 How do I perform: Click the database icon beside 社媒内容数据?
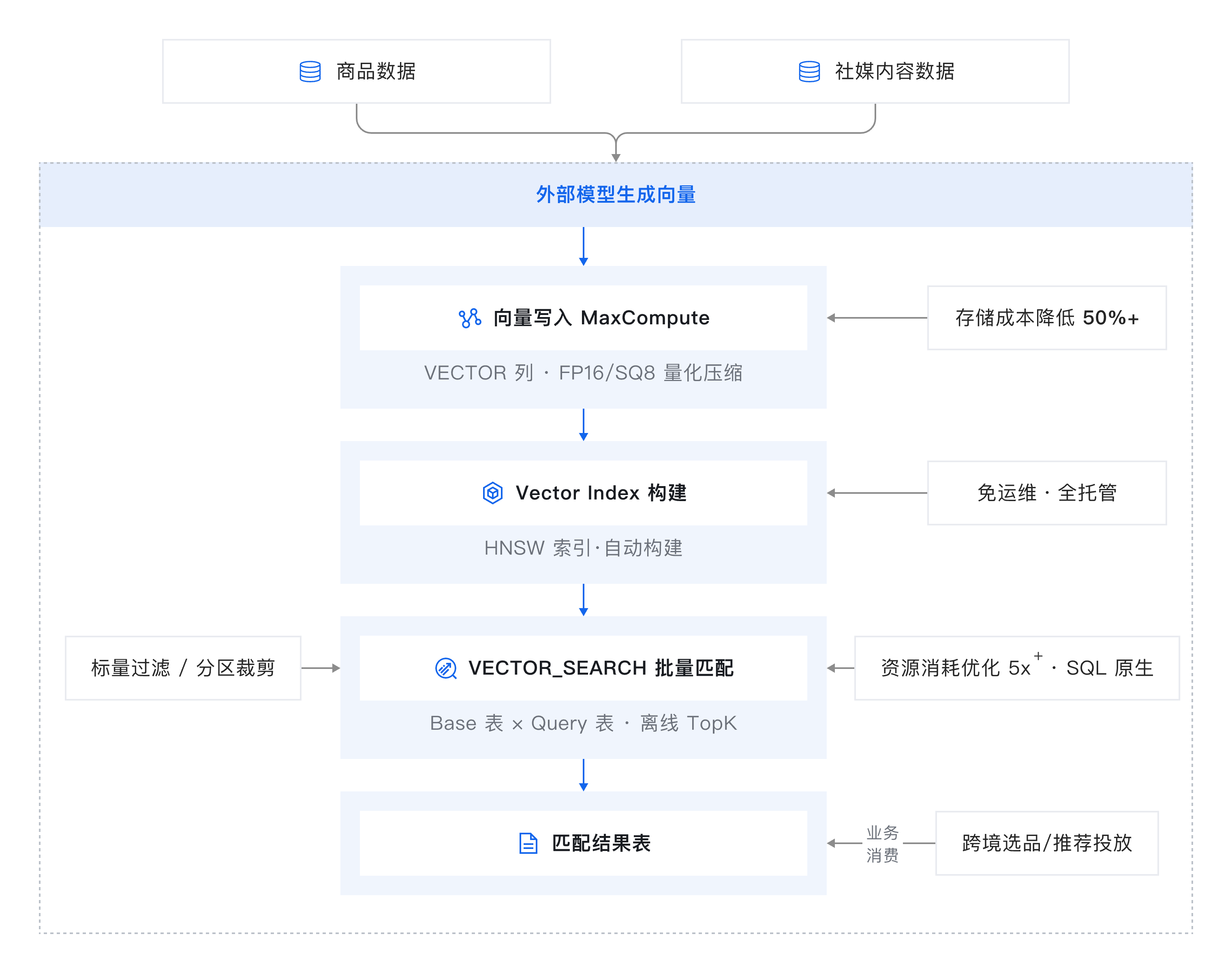tap(809, 72)
